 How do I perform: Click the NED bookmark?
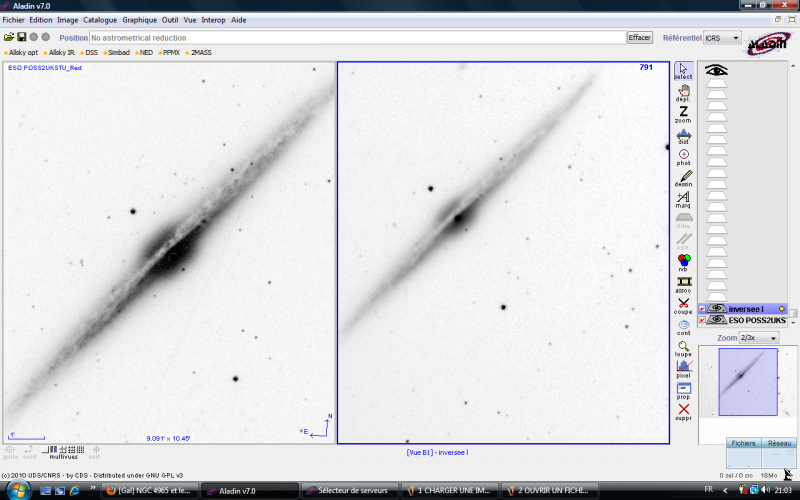(144, 53)
